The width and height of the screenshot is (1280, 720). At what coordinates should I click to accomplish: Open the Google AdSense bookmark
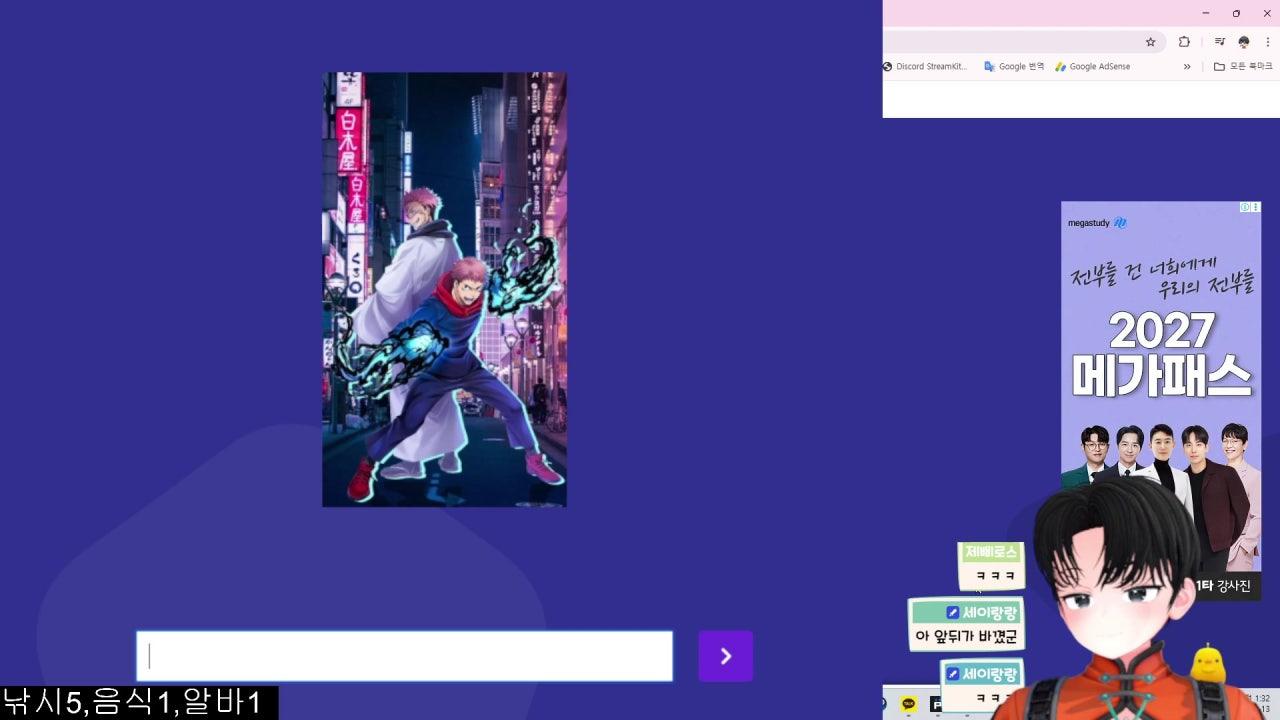pos(1092,67)
